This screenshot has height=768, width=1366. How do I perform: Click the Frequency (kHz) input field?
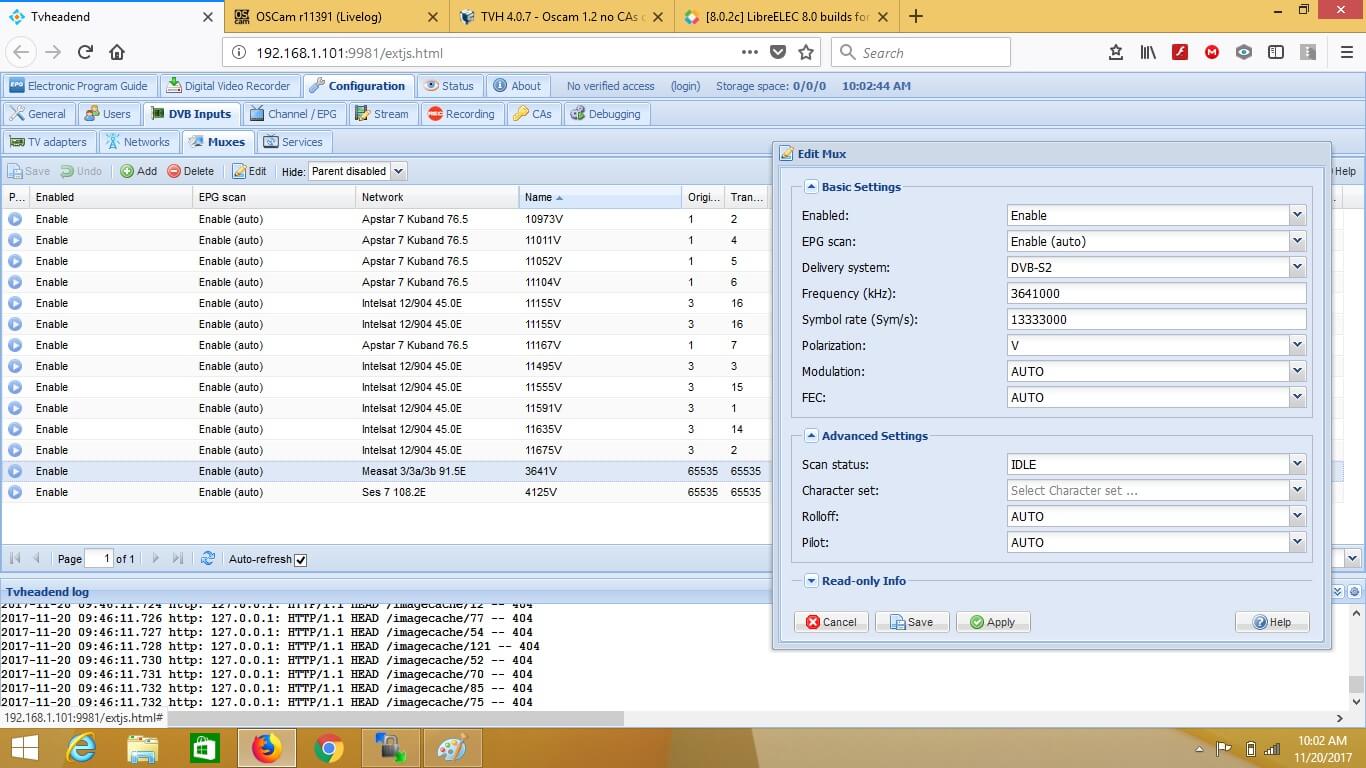pyautogui.click(x=1156, y=294)
